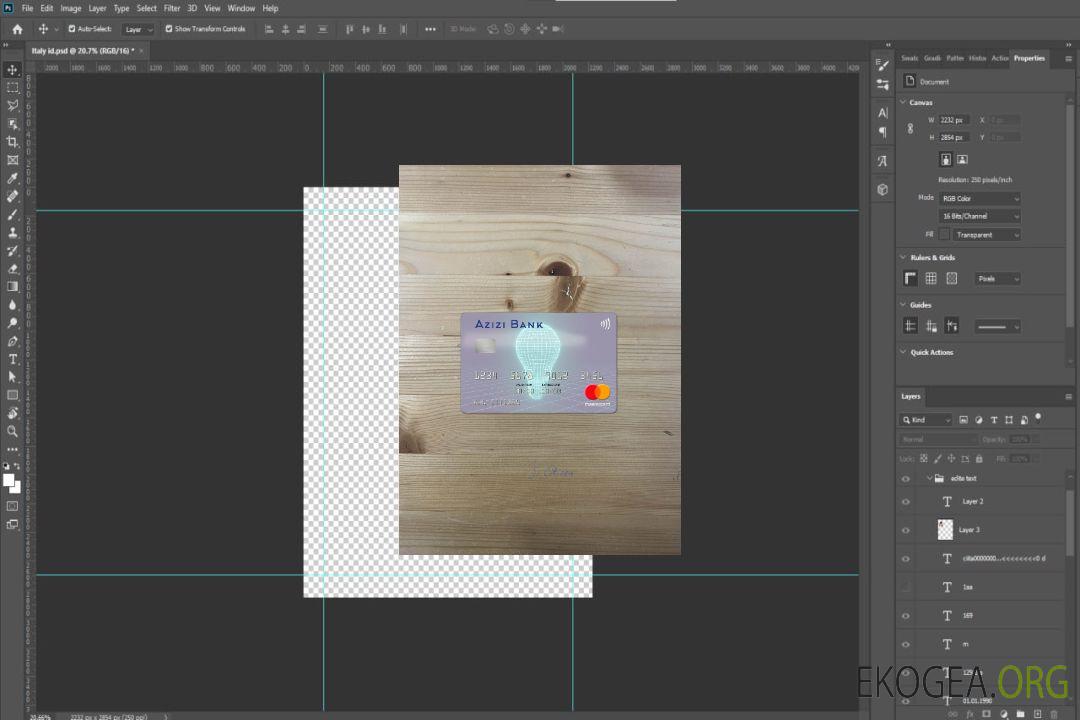Open the RGB Color mode dropdown
The height and width of the screenshot is (720, 1080).
click(980, 199)
